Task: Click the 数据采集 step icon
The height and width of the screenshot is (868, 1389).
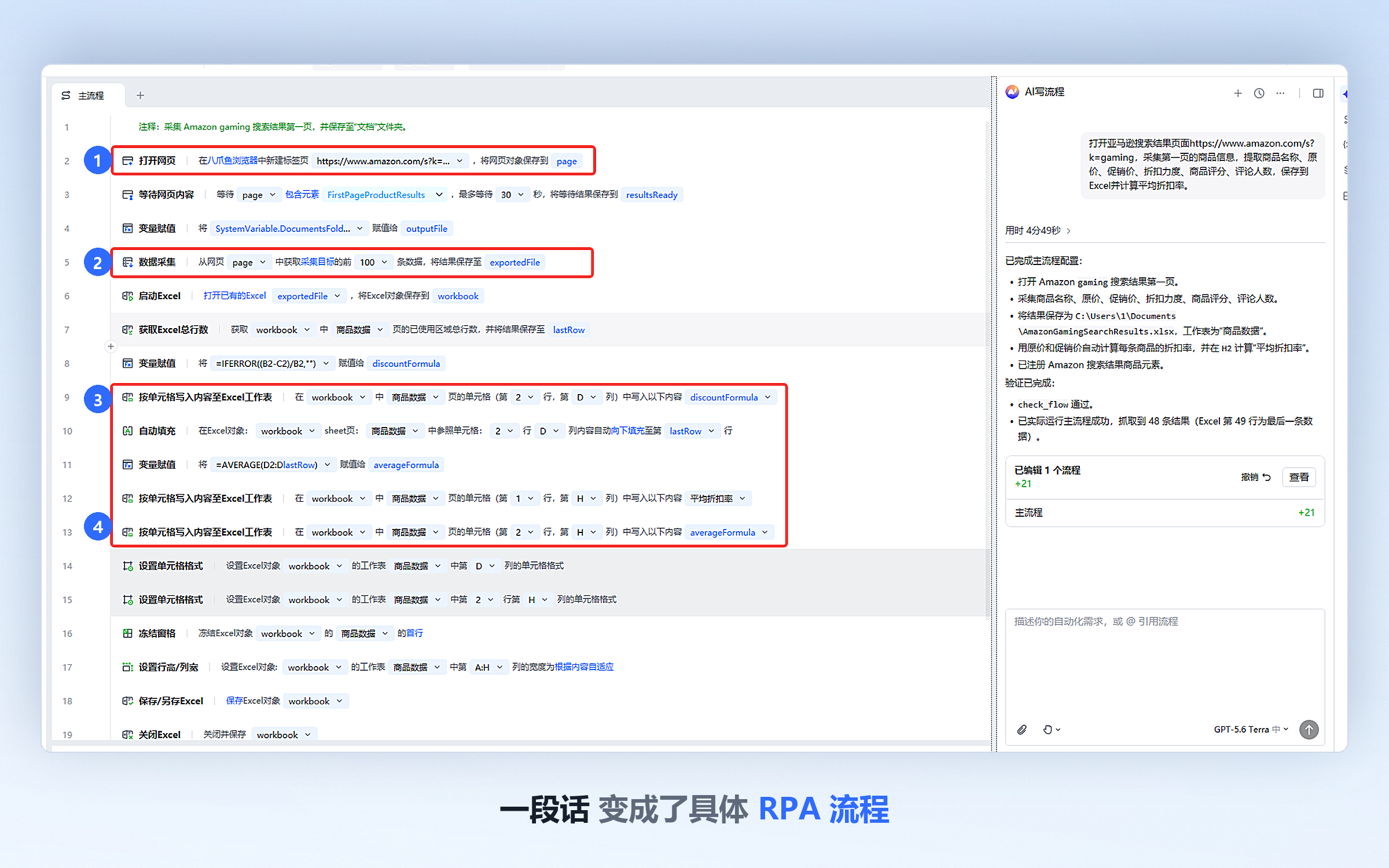Action: (x=127, y=262)
